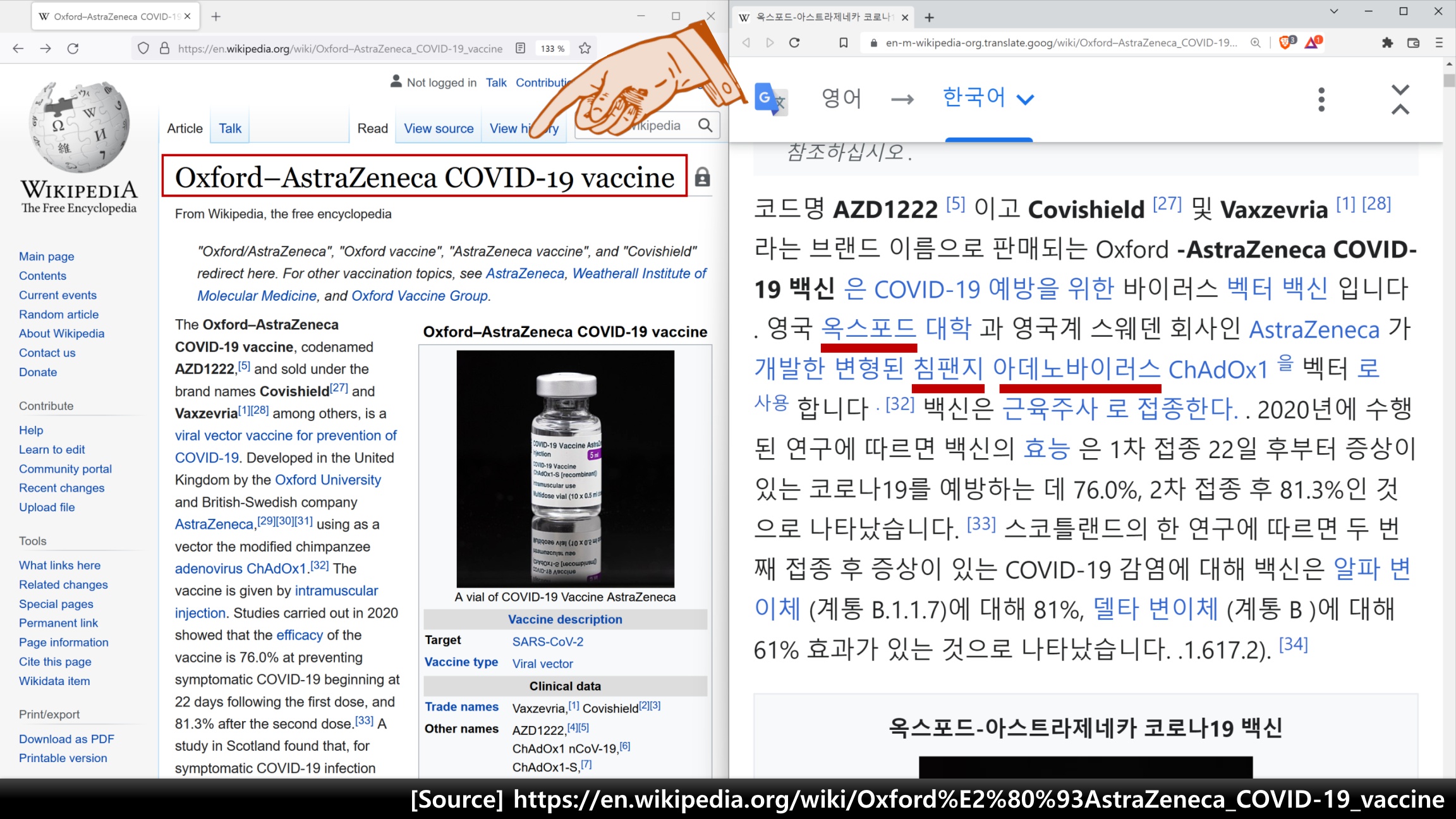The image size is (1456, 819).
Task: Open new tab in right browser window
Action: (929, 18)
